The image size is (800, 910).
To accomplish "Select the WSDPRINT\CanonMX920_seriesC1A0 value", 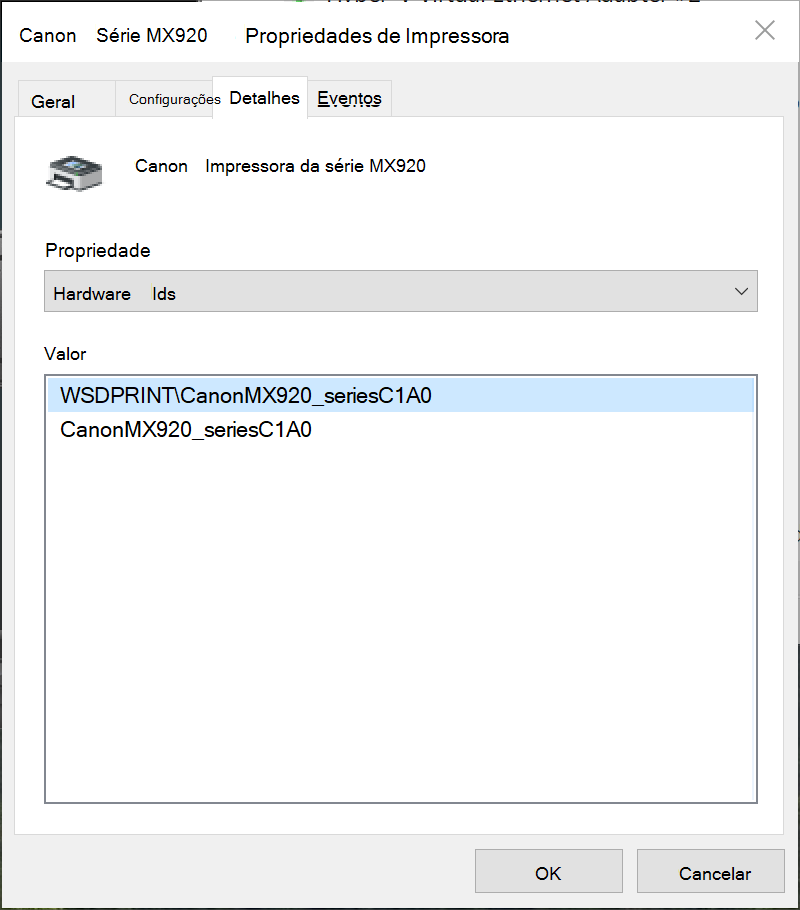I will tap(246, 395).
